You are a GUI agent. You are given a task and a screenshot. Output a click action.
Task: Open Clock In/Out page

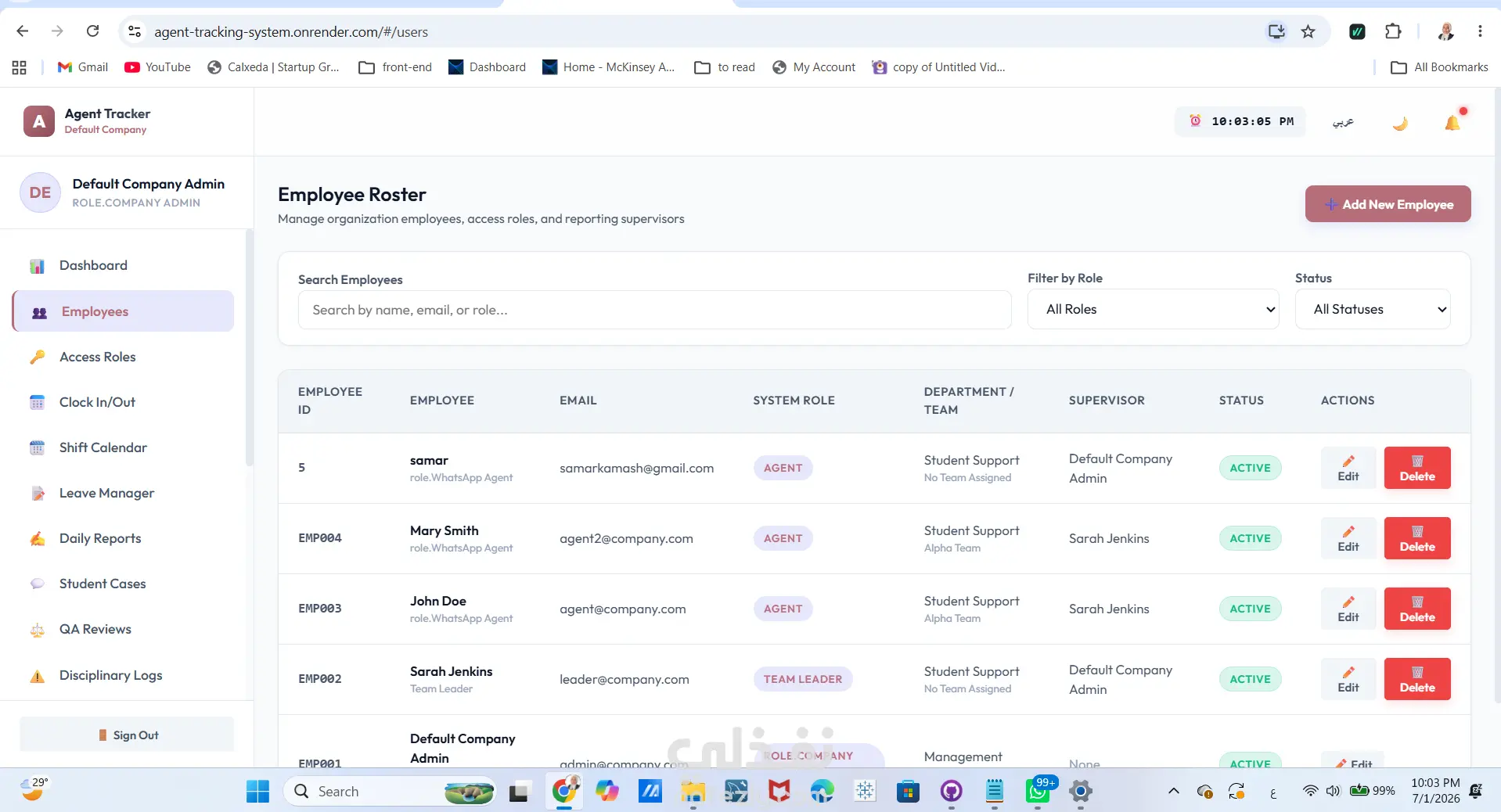(x=123, y=402)
